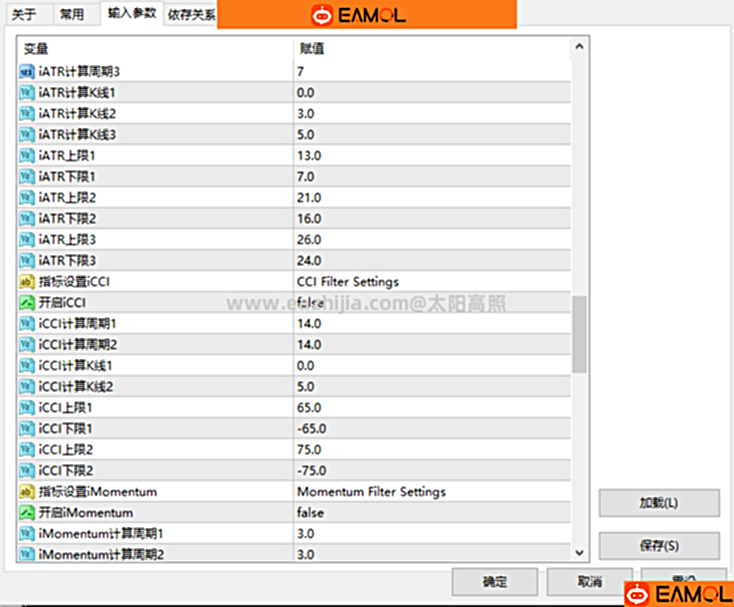Select the icon next to iATR上限1
734x607 pixels.
27,156
